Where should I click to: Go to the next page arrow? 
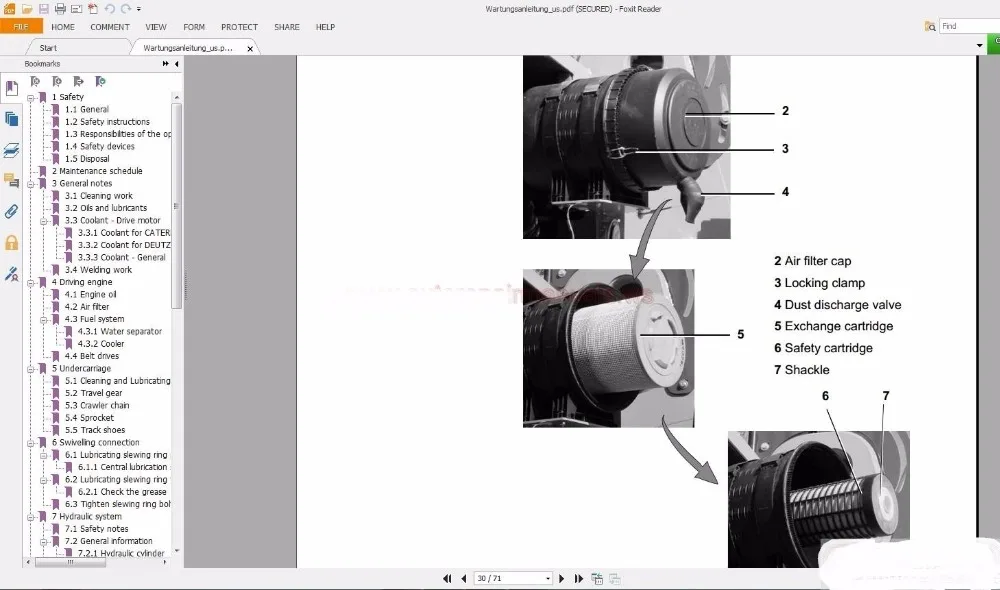[x=562, y=579]
